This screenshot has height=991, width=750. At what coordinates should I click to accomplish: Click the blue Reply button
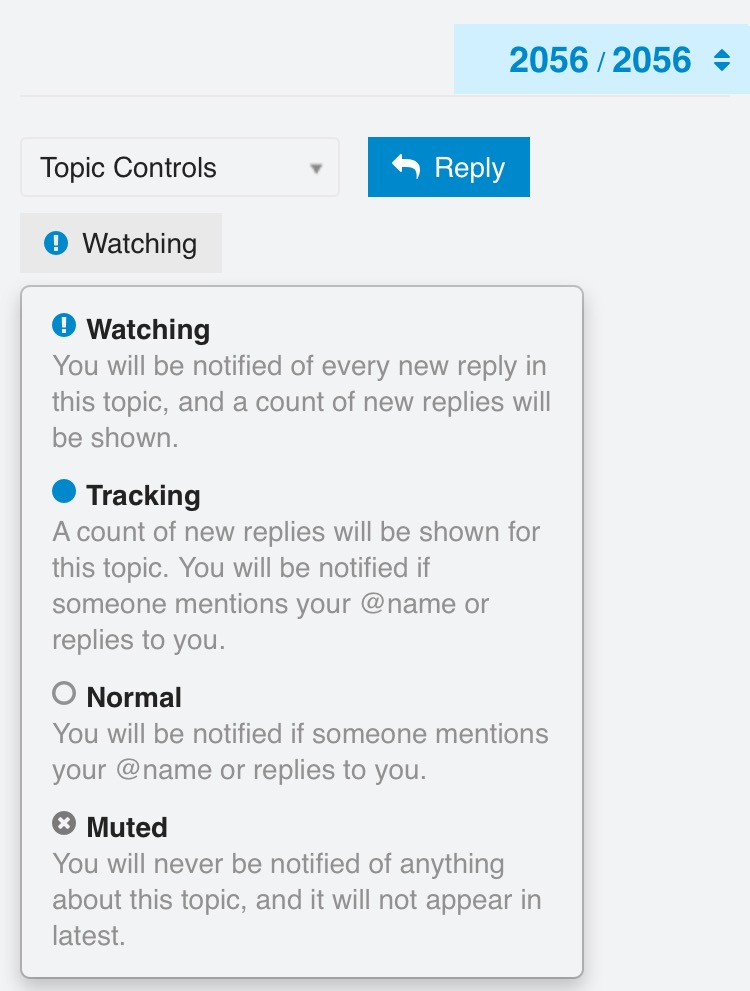[448, 167]
